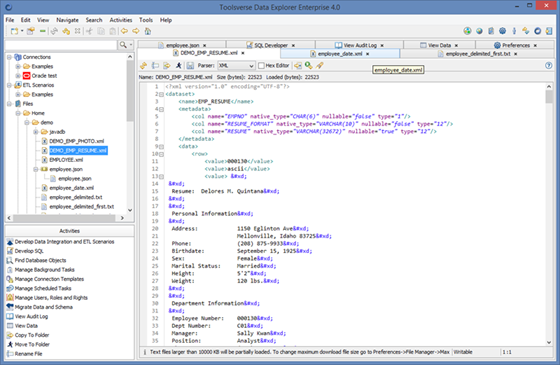Screen dimensions: 560x365
Task: Click the blue gear icon in top-right toolbar
Action: 502,31
